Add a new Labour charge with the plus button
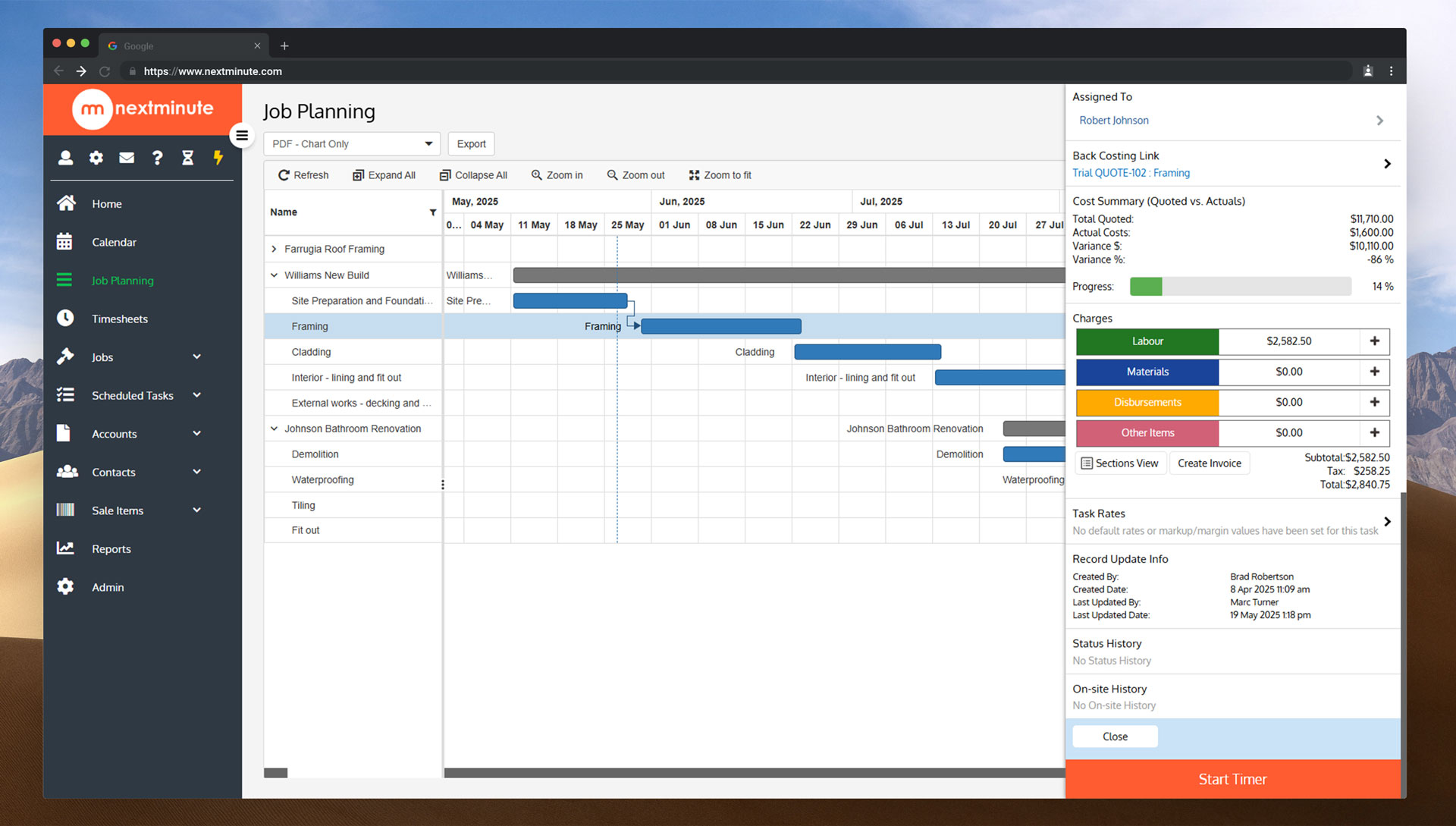 [1374, 341]
